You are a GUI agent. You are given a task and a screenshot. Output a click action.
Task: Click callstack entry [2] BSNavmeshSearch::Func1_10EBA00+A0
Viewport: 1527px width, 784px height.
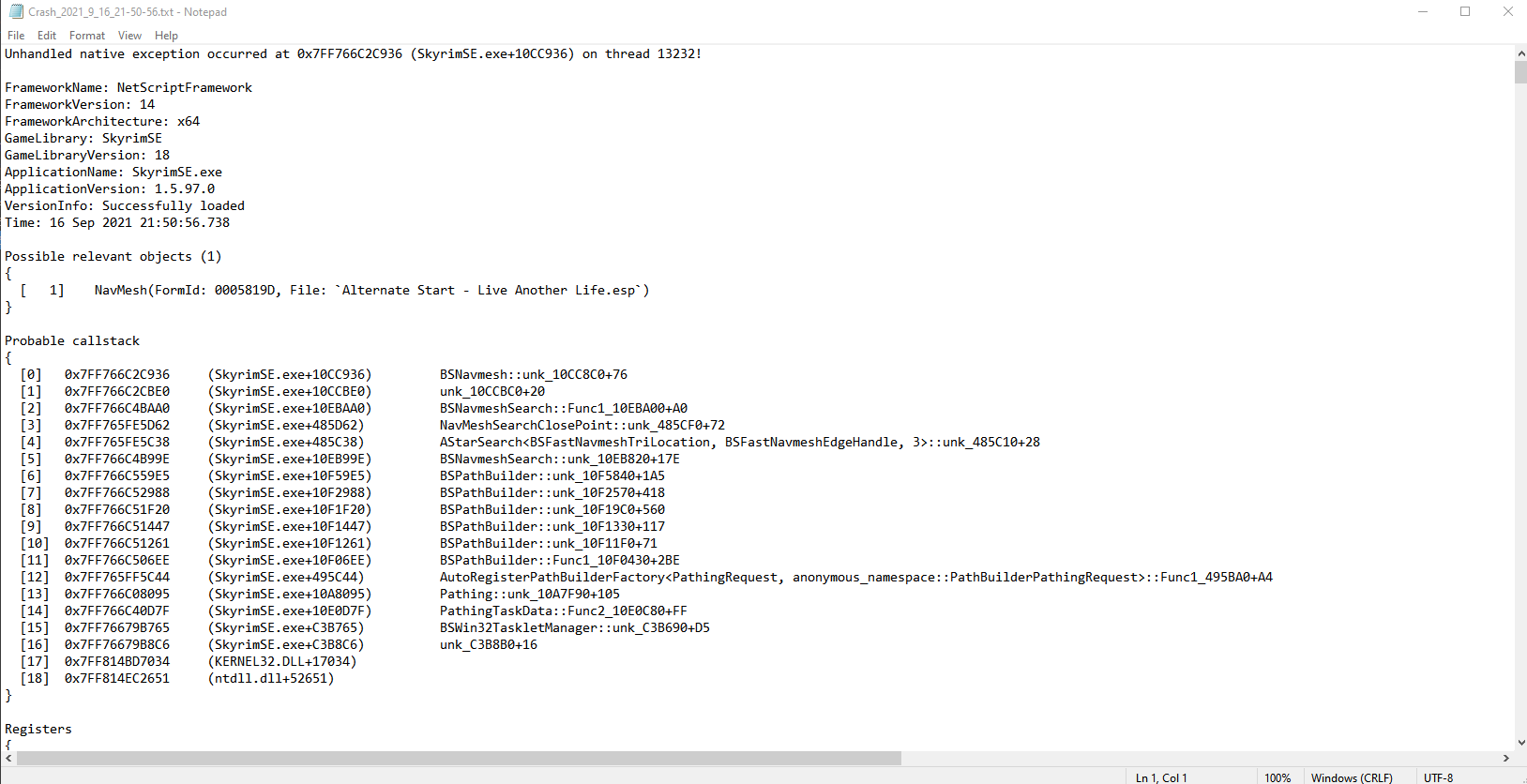click(x=354, y=408)
